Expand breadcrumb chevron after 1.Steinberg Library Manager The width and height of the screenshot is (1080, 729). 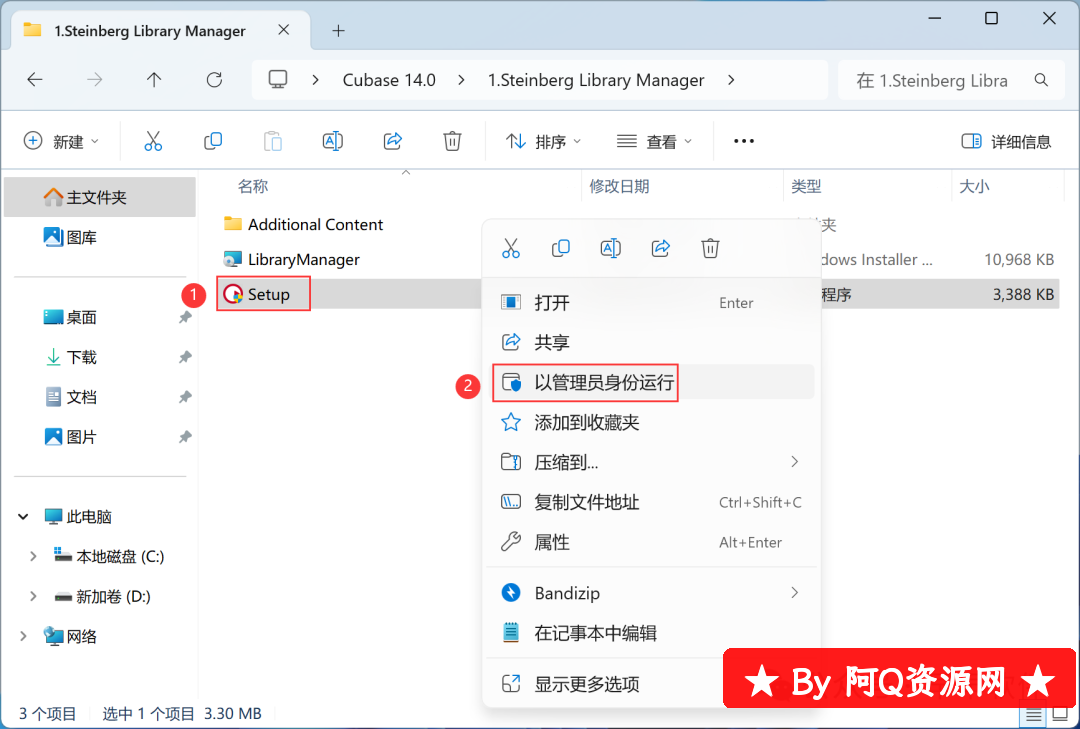[x=731, y=80]
